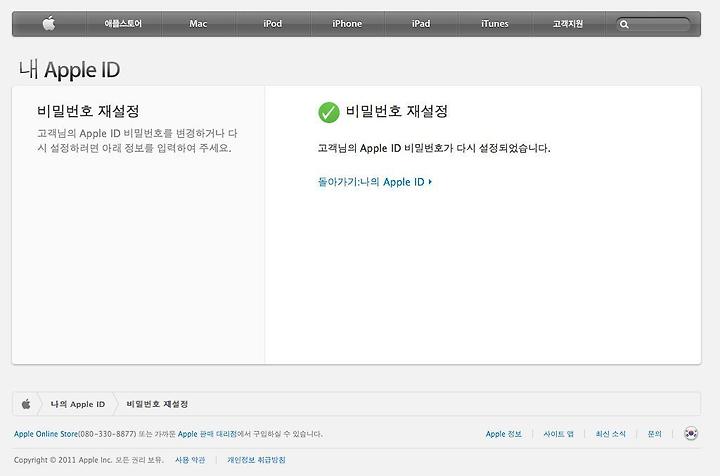The width and height of the screenshot is (720, 476).
Task: Open 고객지원 support menu item
Action: [x=568, y=23]
